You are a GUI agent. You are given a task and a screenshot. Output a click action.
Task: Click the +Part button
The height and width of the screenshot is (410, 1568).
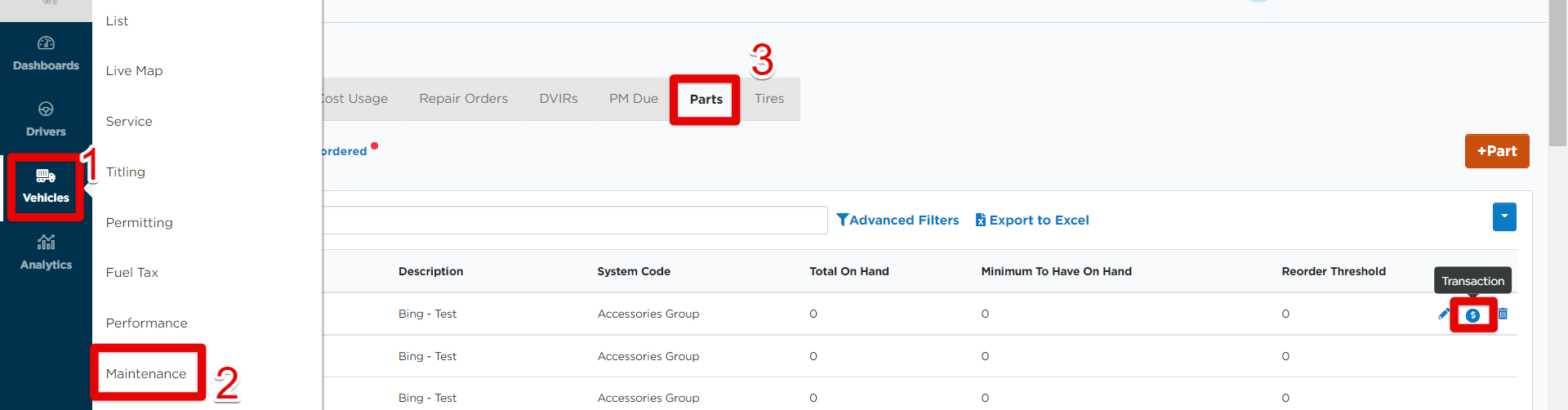pos(1497,151)
